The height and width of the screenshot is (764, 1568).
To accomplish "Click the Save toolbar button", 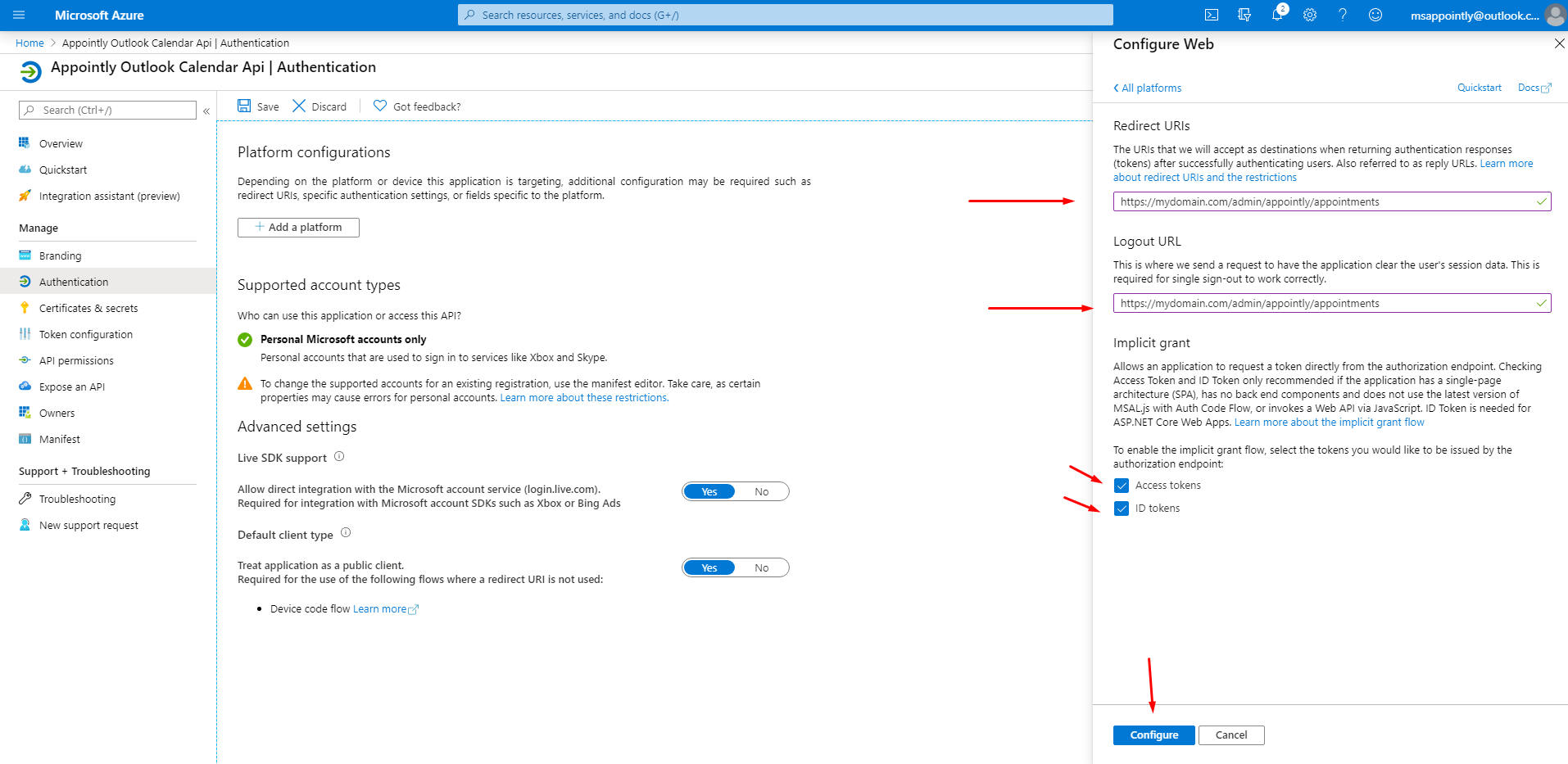I will click(x=258, y=106).
